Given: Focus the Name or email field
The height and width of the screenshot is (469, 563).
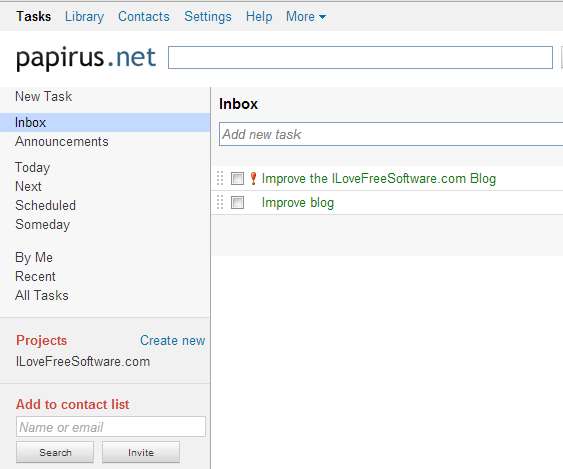Looking at the screenshot, I should point(111,427).
